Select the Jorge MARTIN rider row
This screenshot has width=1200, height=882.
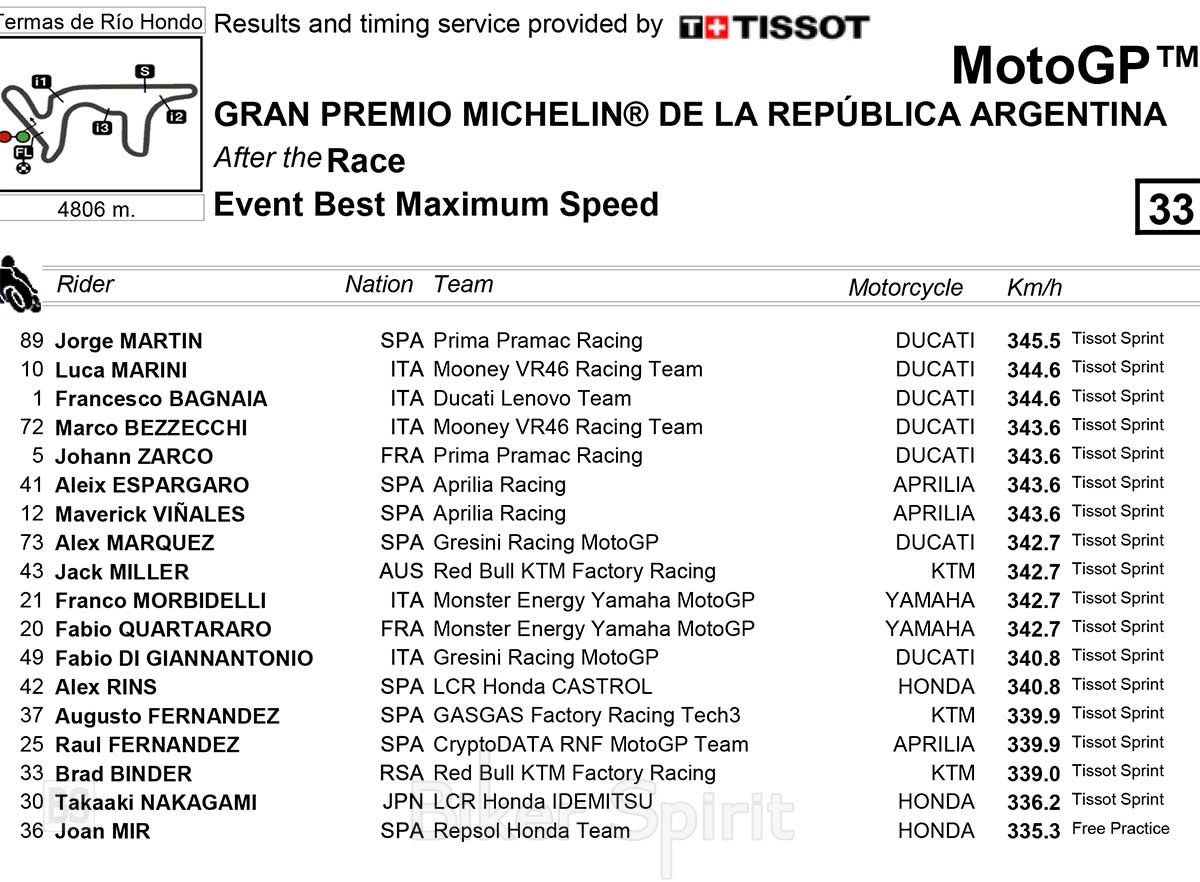coord(128,341)
